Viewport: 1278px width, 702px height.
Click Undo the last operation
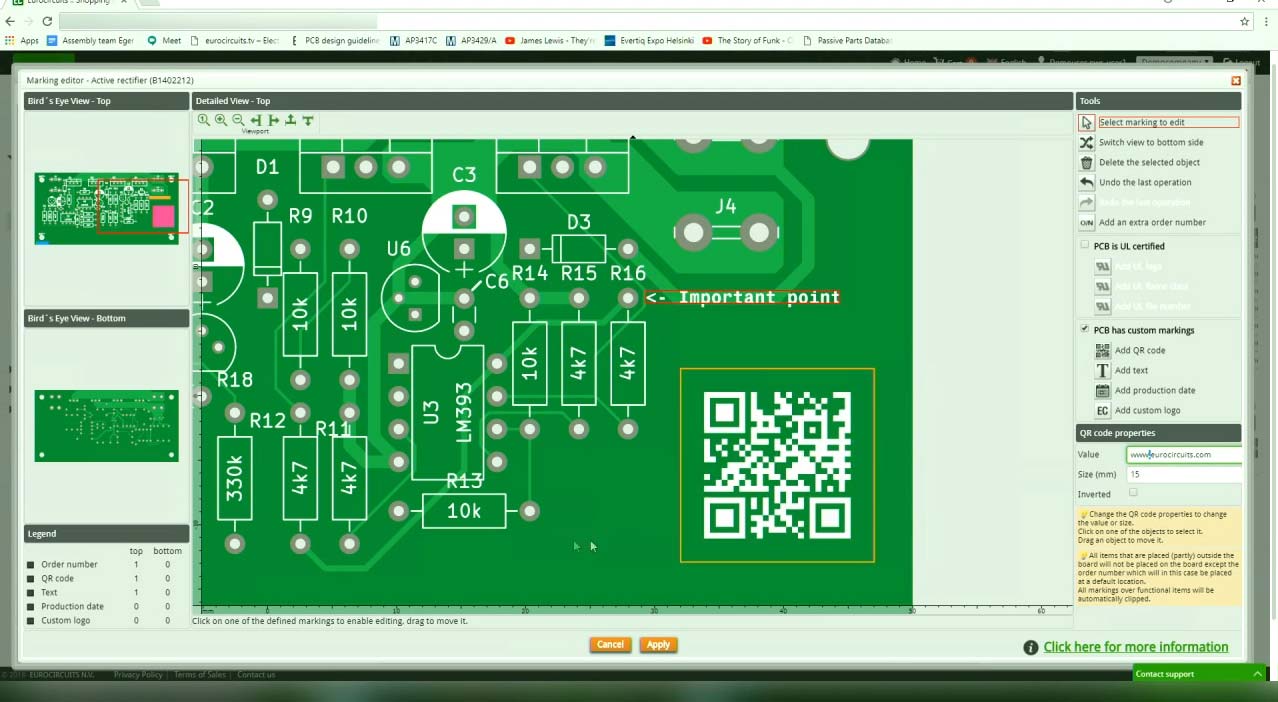pyautogui.click(x=1145, y=182)
